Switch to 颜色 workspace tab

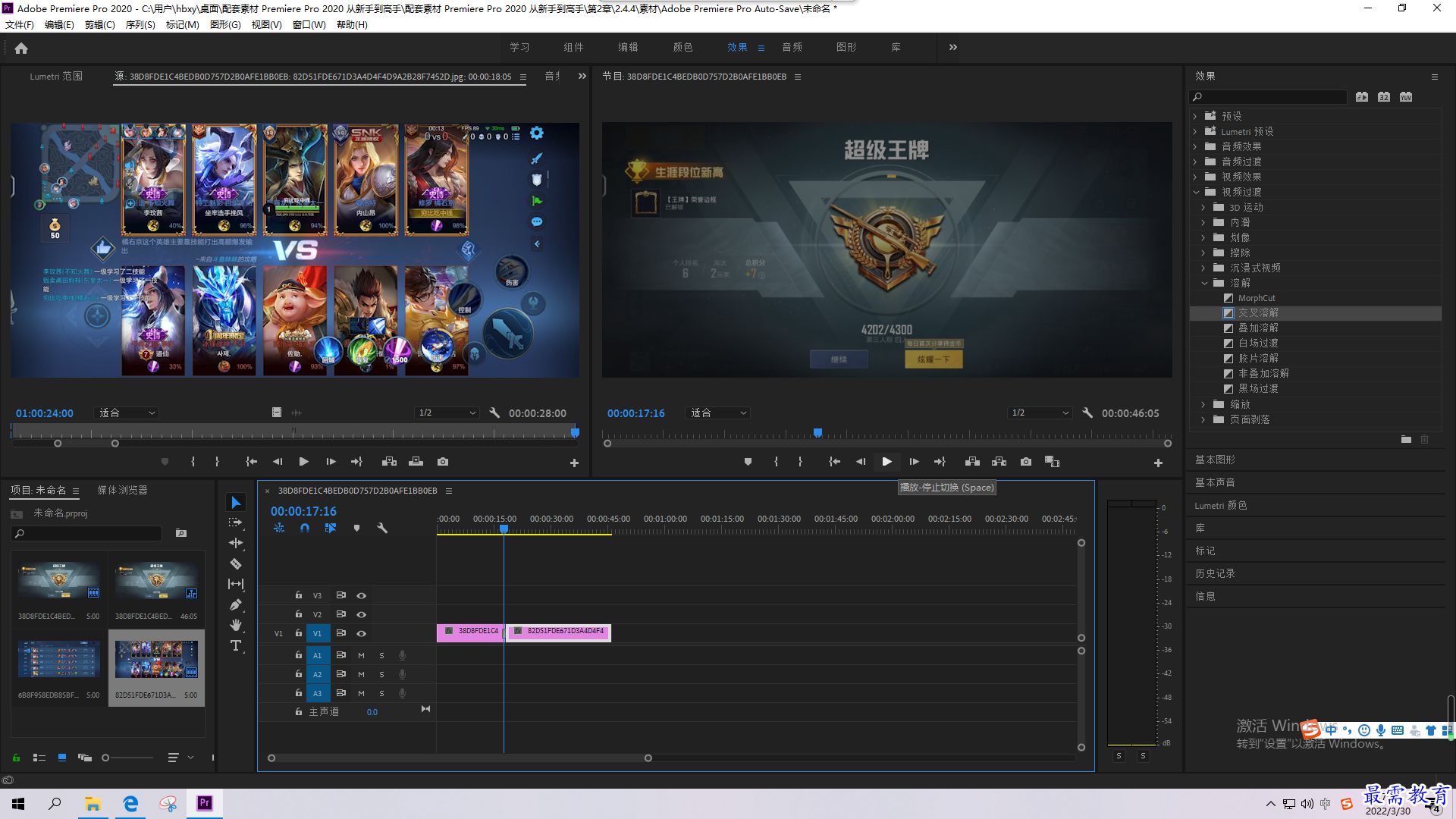coord(682,47)
